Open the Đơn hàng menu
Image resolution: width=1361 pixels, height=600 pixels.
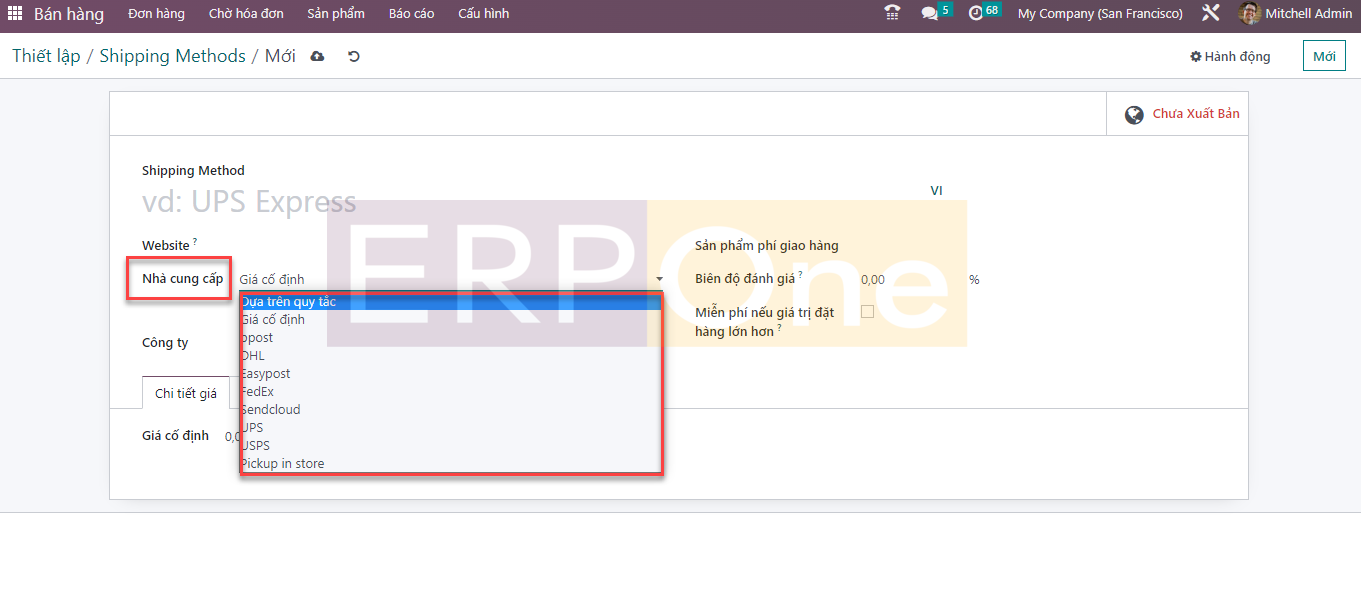coord(156,14)
